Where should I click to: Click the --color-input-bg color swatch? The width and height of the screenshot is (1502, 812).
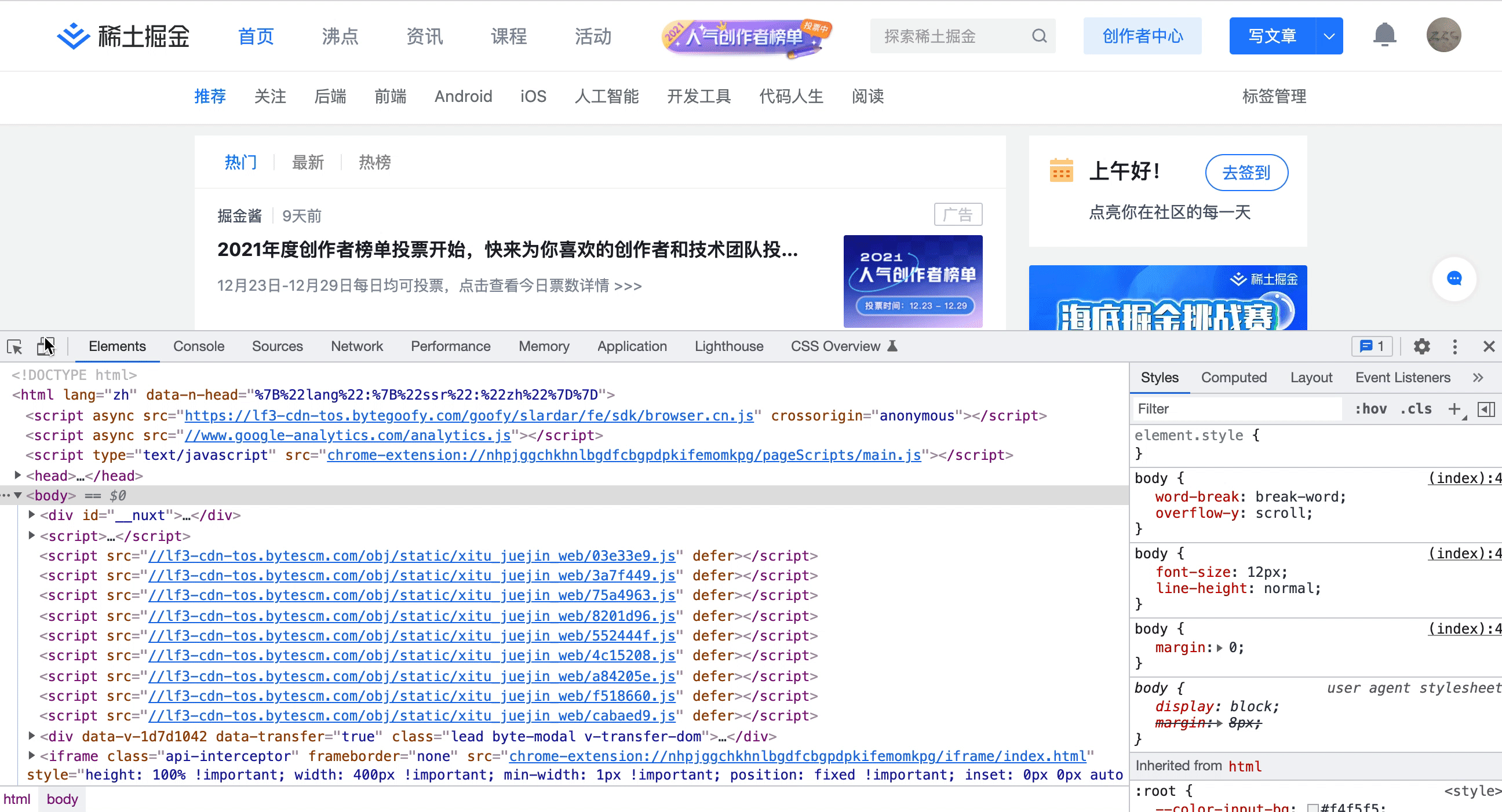tap(1314, 809)
